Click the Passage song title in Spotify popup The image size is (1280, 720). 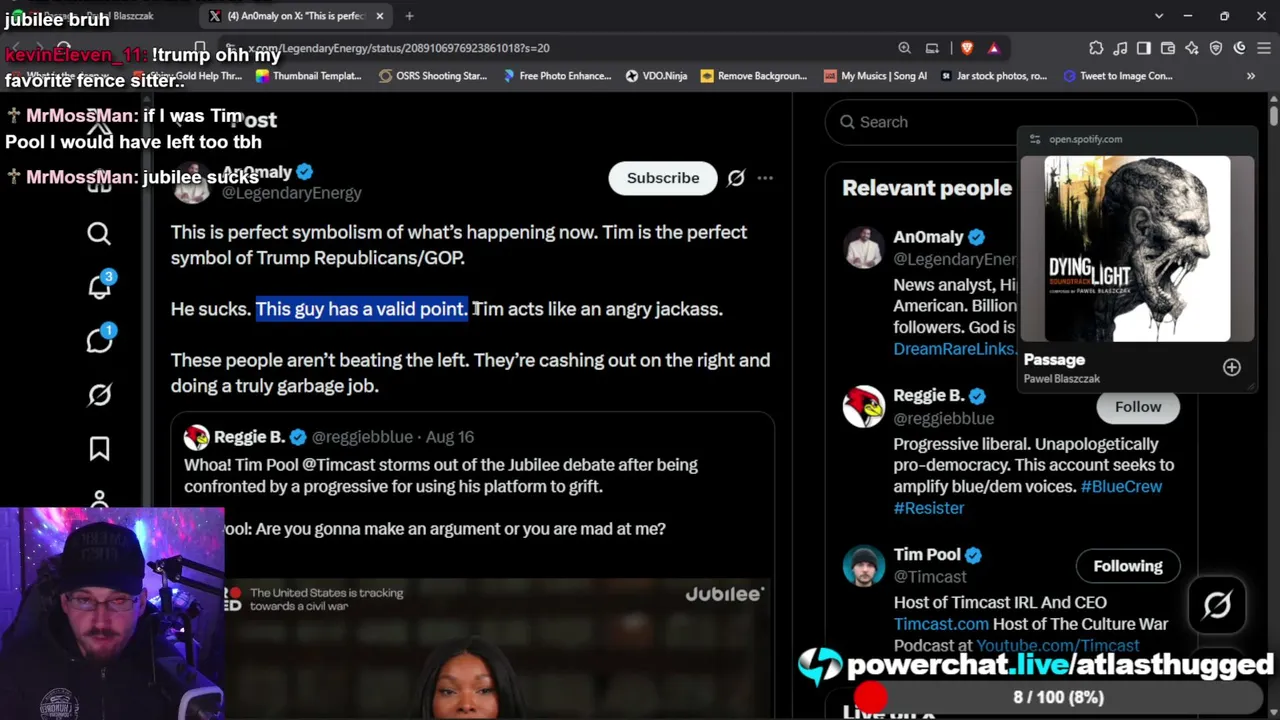1054,360
